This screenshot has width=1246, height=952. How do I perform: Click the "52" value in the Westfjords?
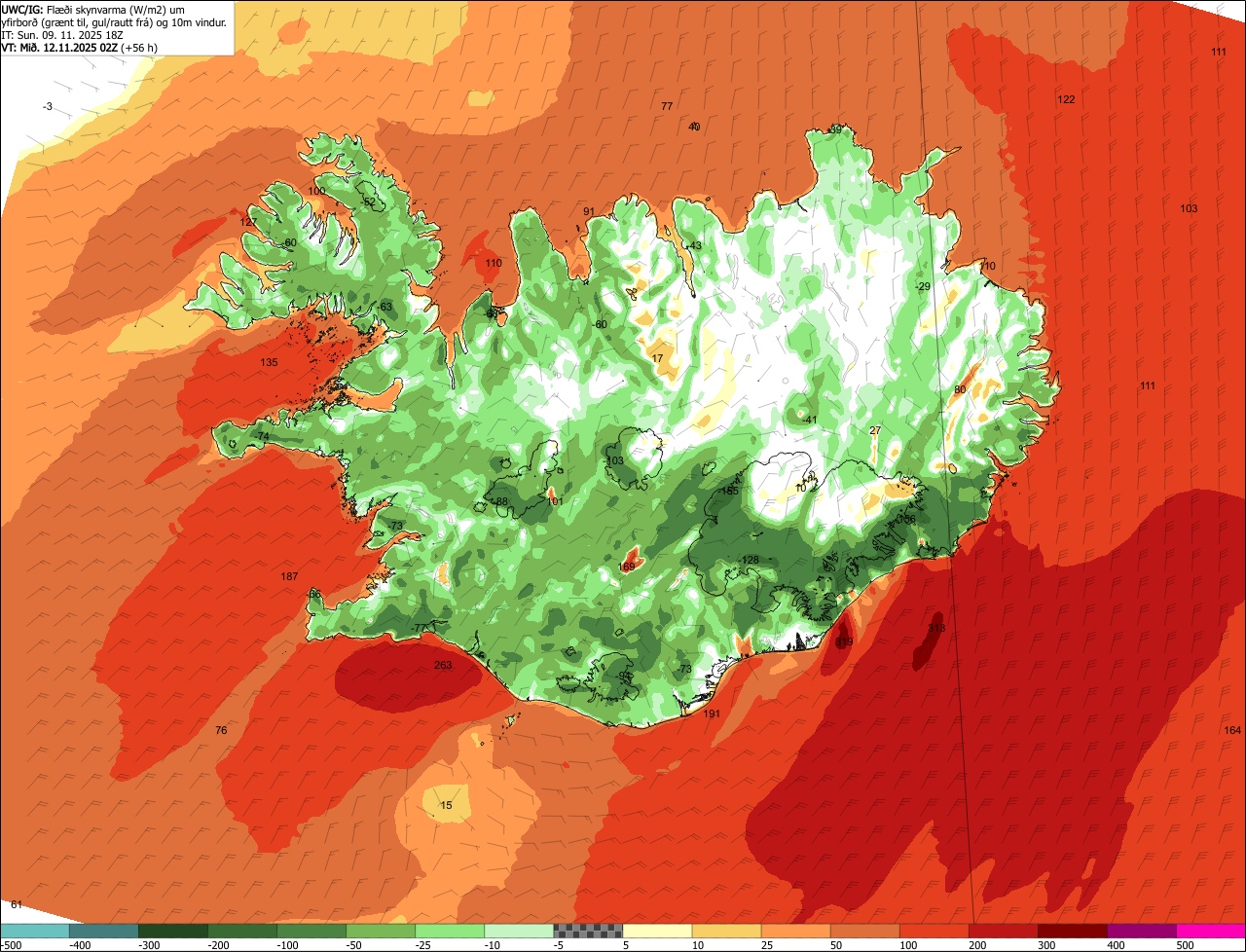[369, 202]
